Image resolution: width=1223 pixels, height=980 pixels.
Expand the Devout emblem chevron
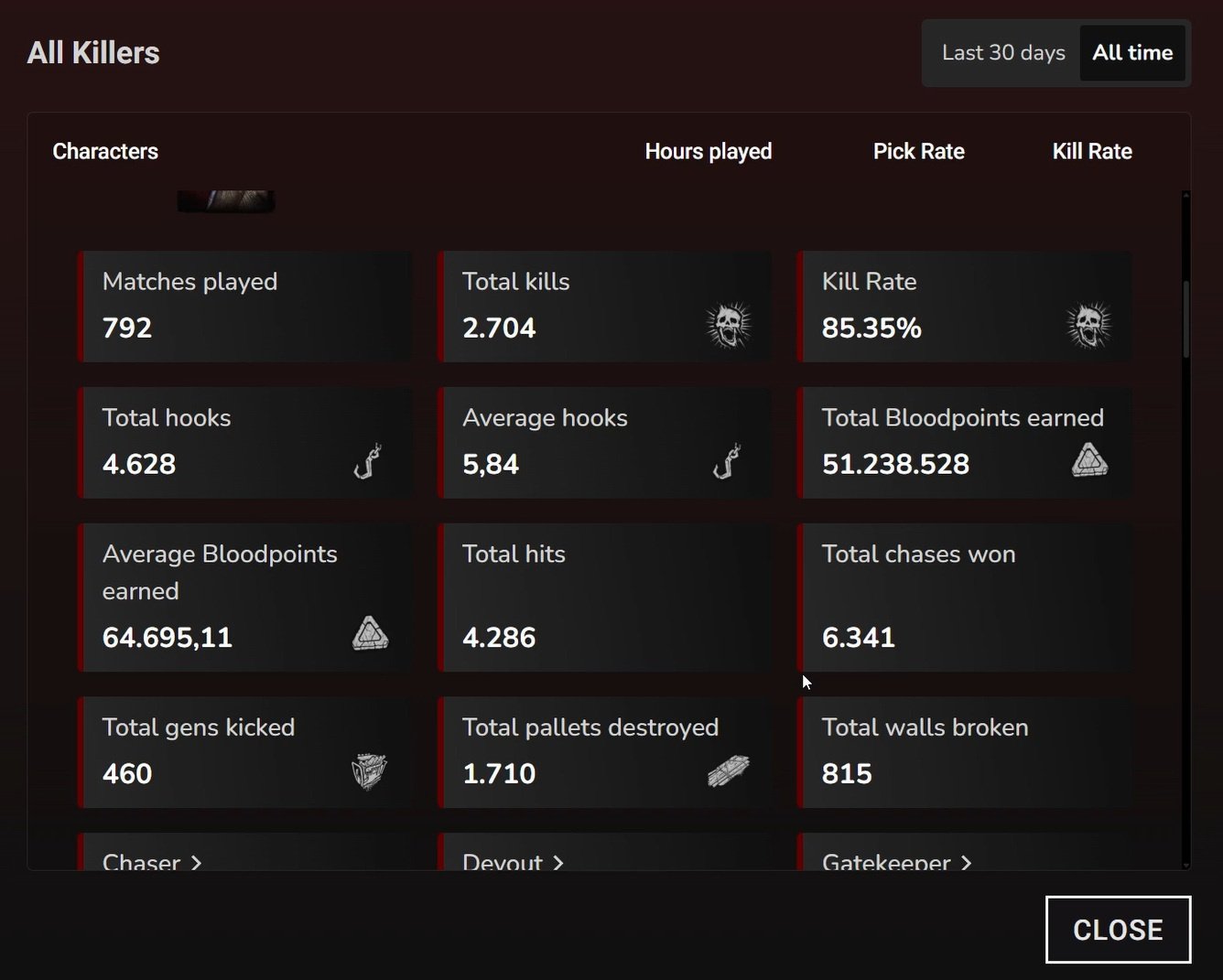coord(558,863)
